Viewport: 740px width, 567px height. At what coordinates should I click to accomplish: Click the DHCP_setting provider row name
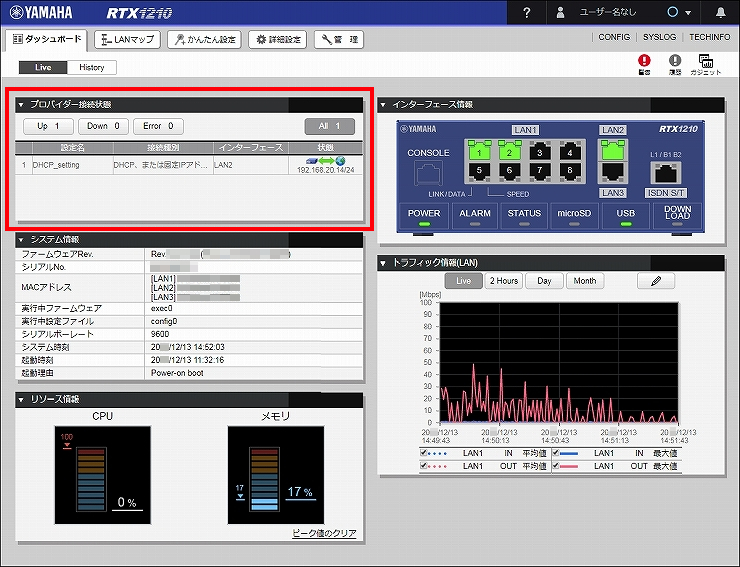(x=56, y=165)
